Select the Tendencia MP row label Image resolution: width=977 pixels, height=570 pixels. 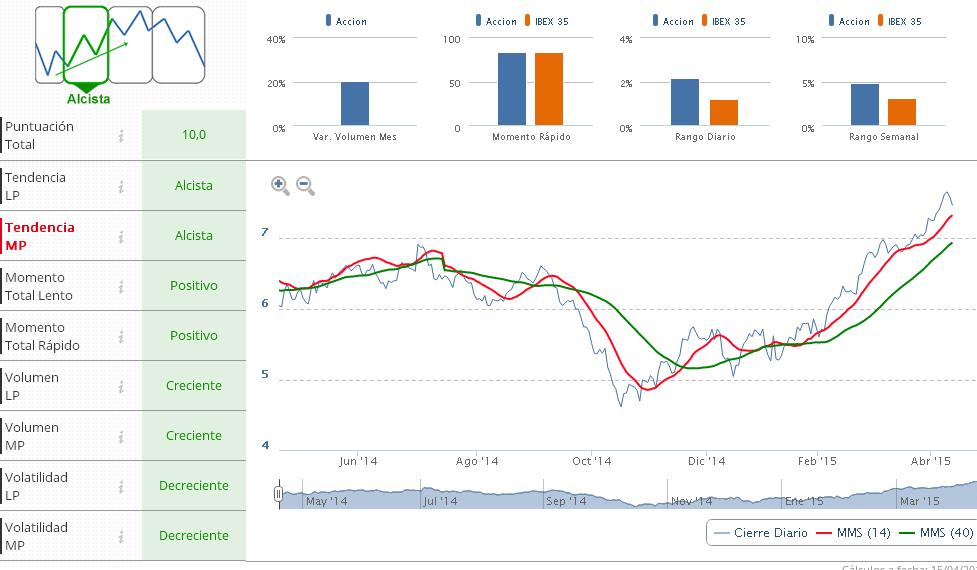[x=40, y=236]
